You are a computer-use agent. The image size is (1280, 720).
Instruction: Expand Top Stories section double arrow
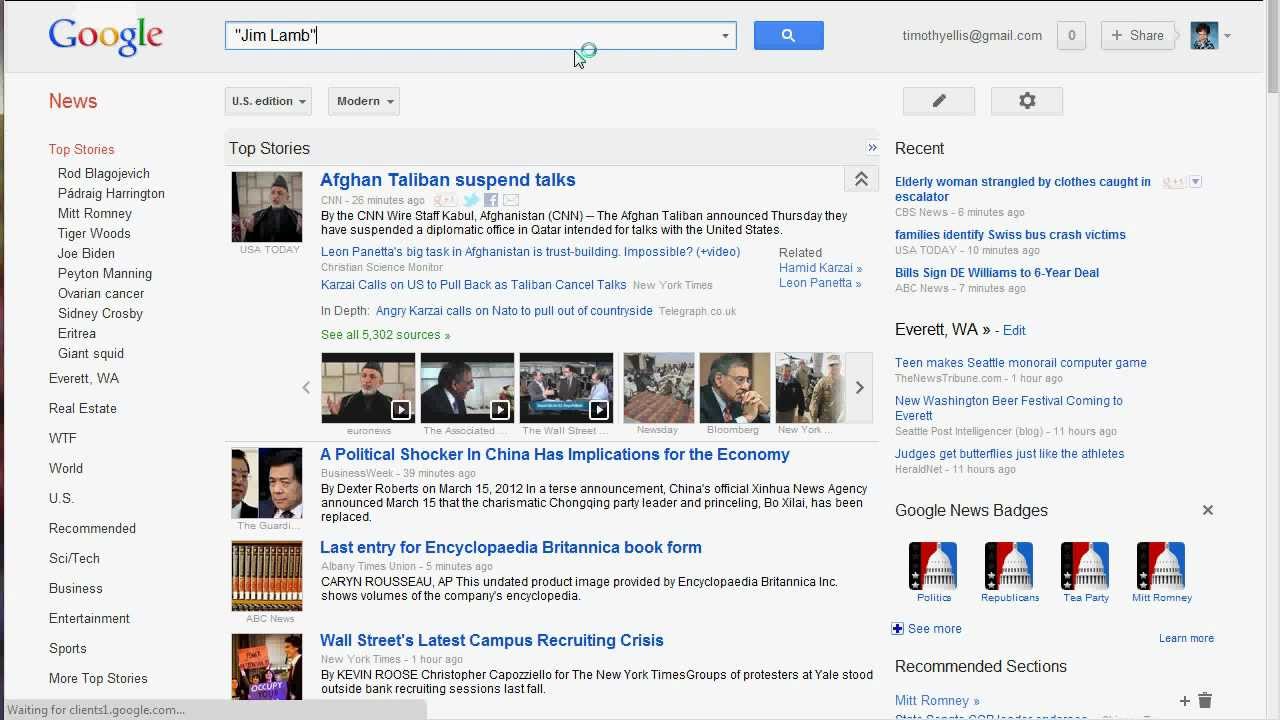coord(872,148)
